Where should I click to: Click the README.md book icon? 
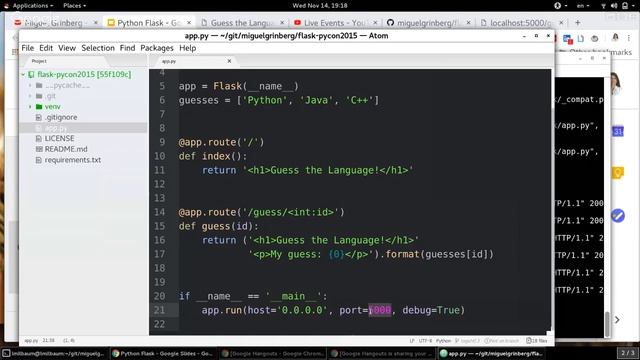(39, 149)
